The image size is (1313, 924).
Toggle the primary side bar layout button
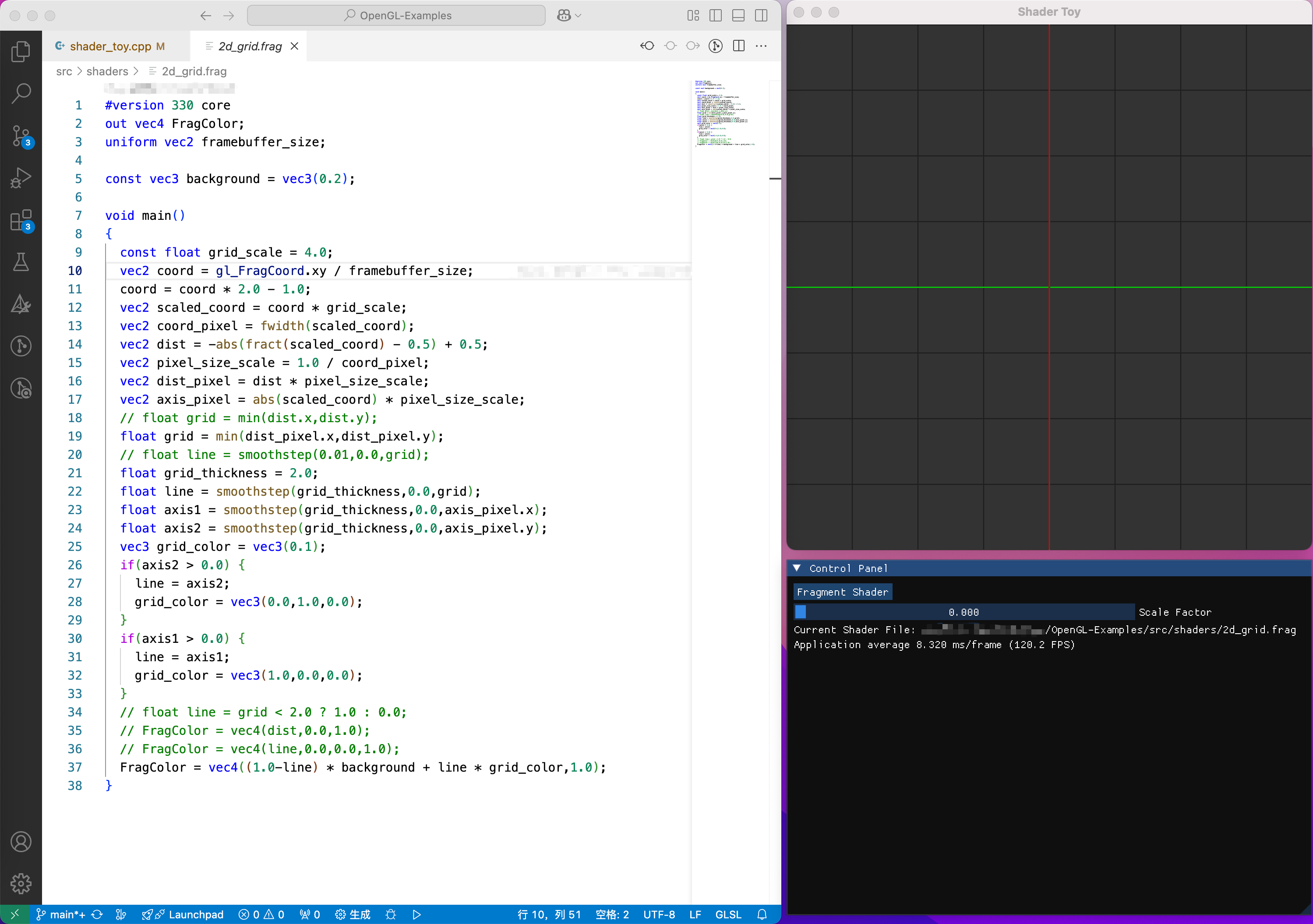click(715, 15)
